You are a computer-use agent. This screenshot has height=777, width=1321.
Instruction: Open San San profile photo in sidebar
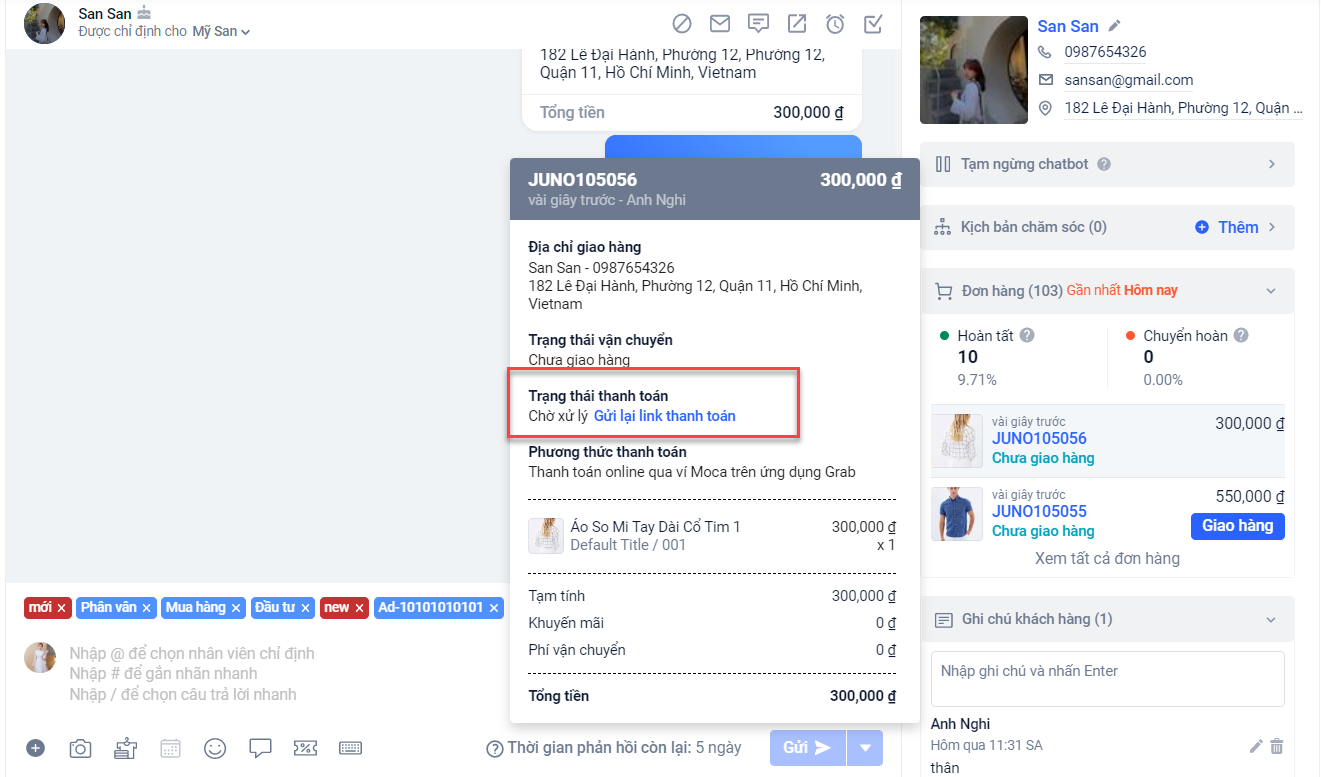[x=974, y=70]
